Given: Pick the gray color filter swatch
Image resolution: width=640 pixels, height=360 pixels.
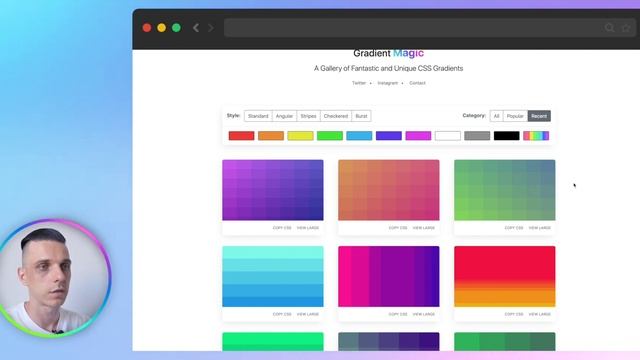Looking at the screenshot, I should [x=477, y=136].
